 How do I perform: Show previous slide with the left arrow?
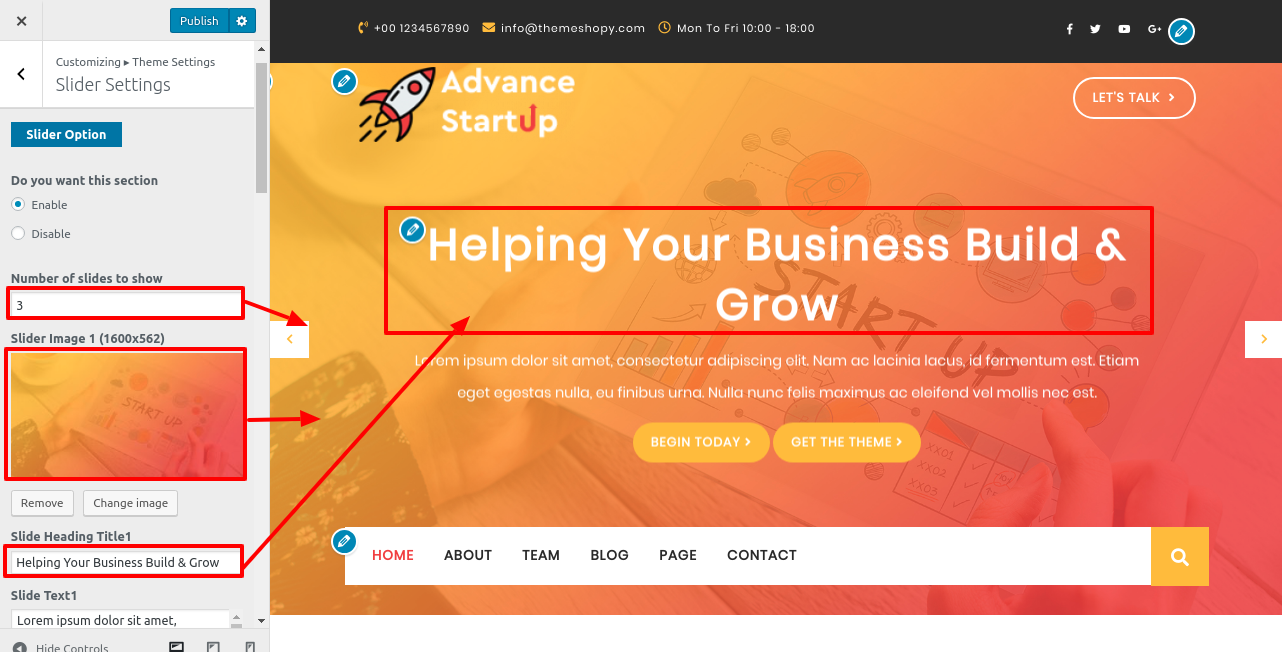click(290, 339)
